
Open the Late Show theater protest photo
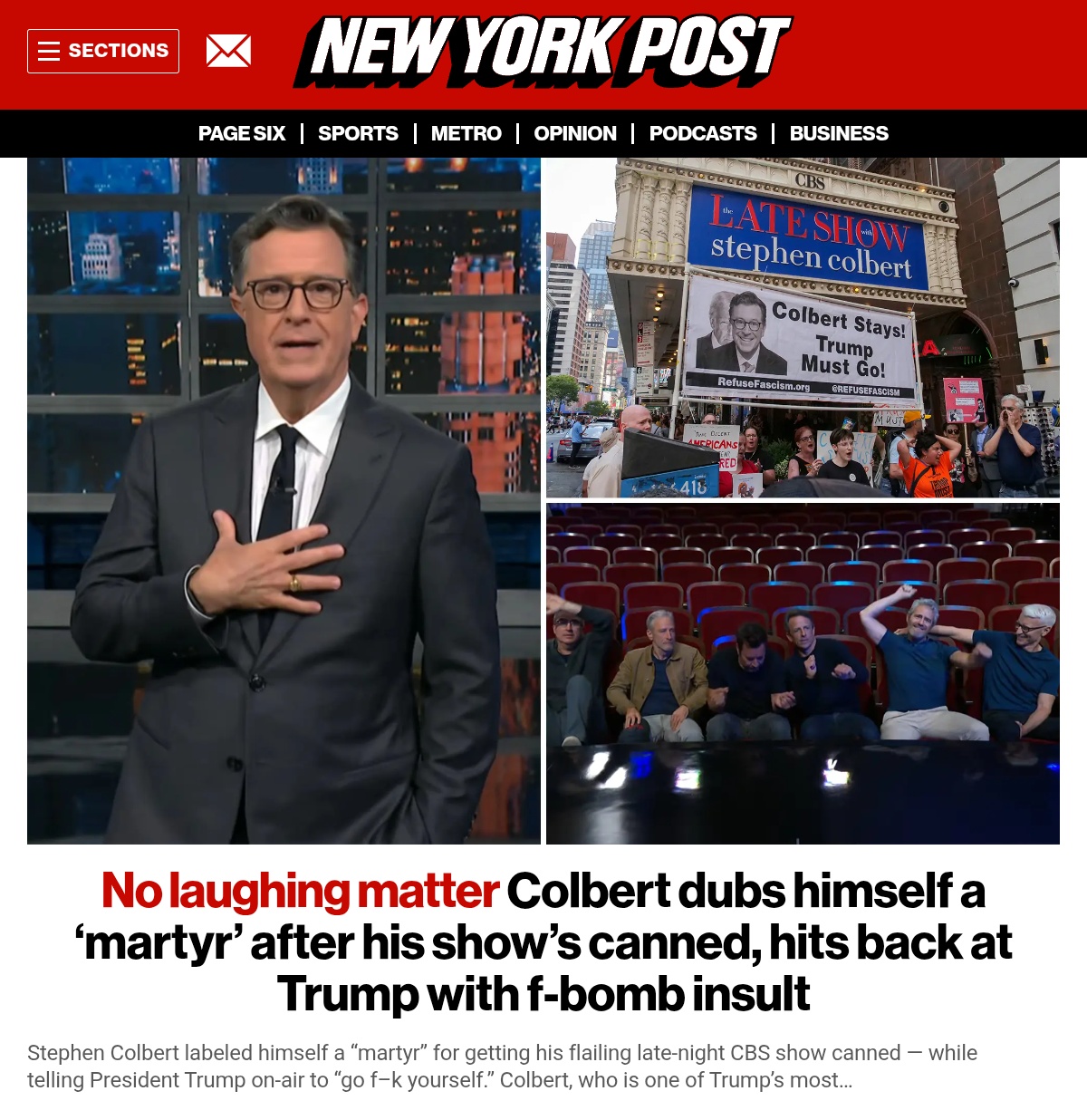[x=803, y=328]
